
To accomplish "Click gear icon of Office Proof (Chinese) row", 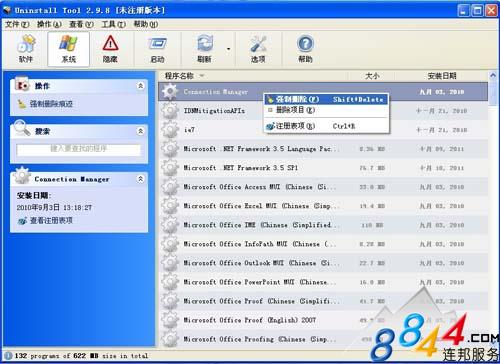I will point(170,301).
